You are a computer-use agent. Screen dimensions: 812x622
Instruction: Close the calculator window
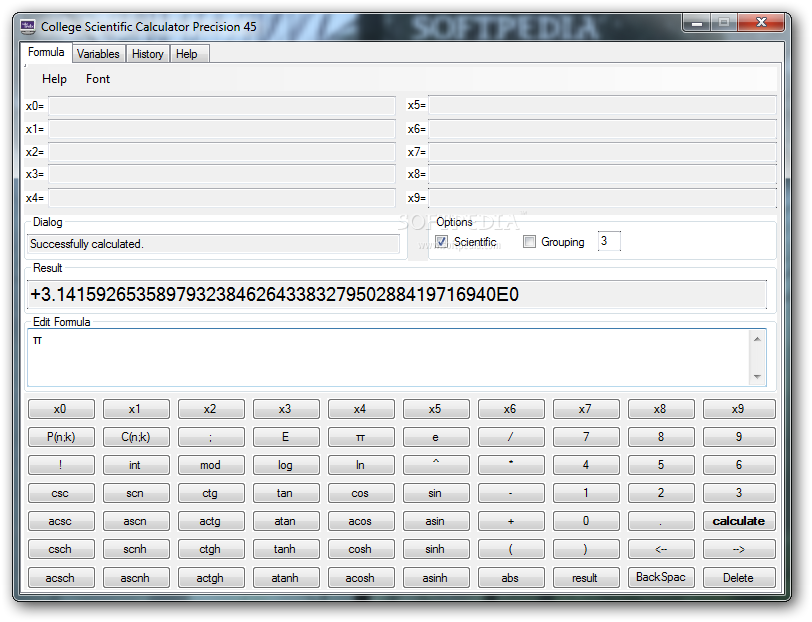point(761,23)
